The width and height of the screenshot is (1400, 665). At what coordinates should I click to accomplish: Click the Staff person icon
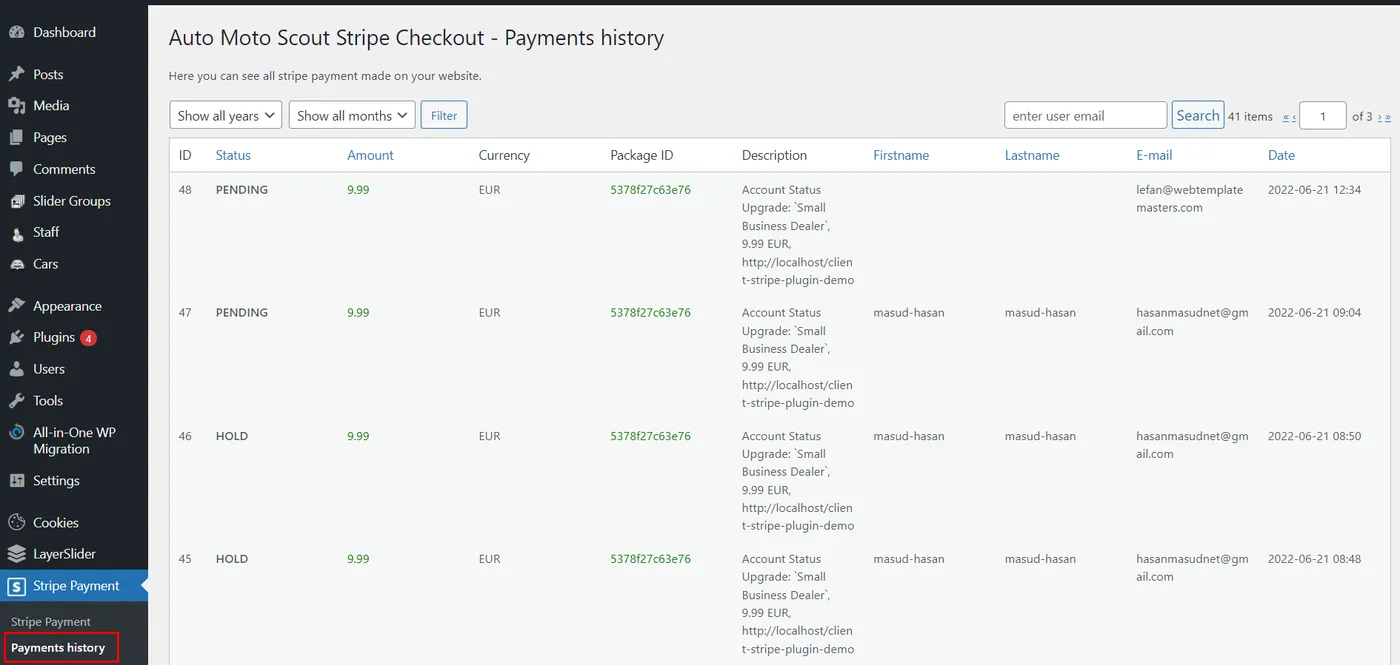coord(16,232)
